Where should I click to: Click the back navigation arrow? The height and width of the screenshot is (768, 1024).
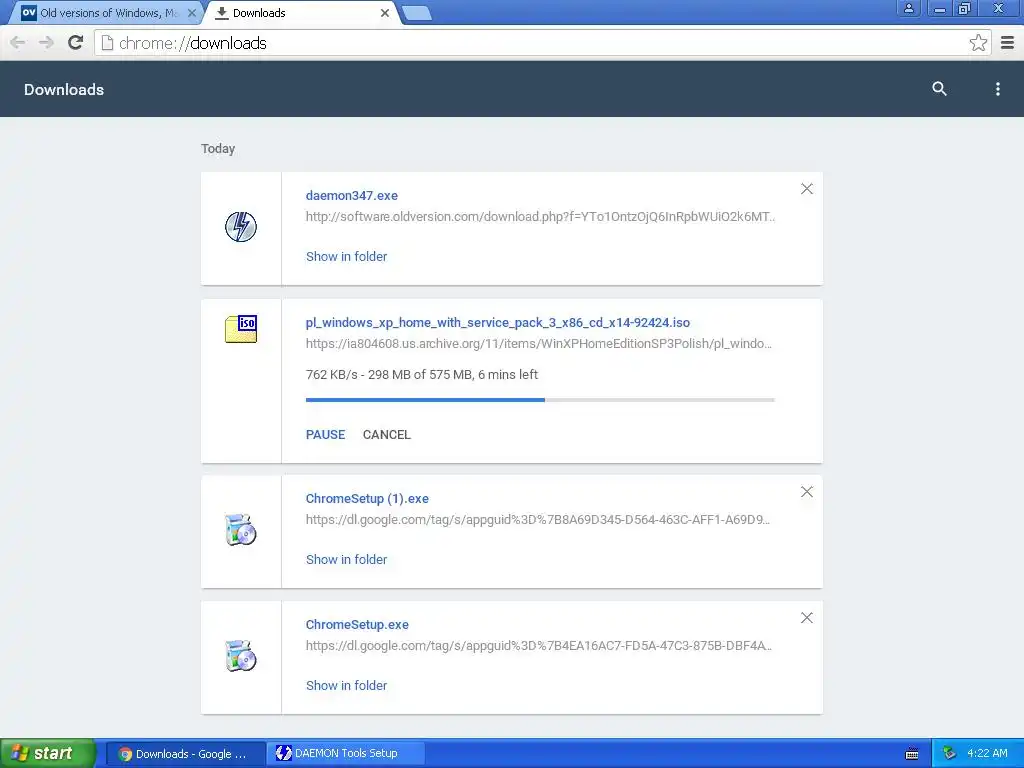[x=18, y=43]
